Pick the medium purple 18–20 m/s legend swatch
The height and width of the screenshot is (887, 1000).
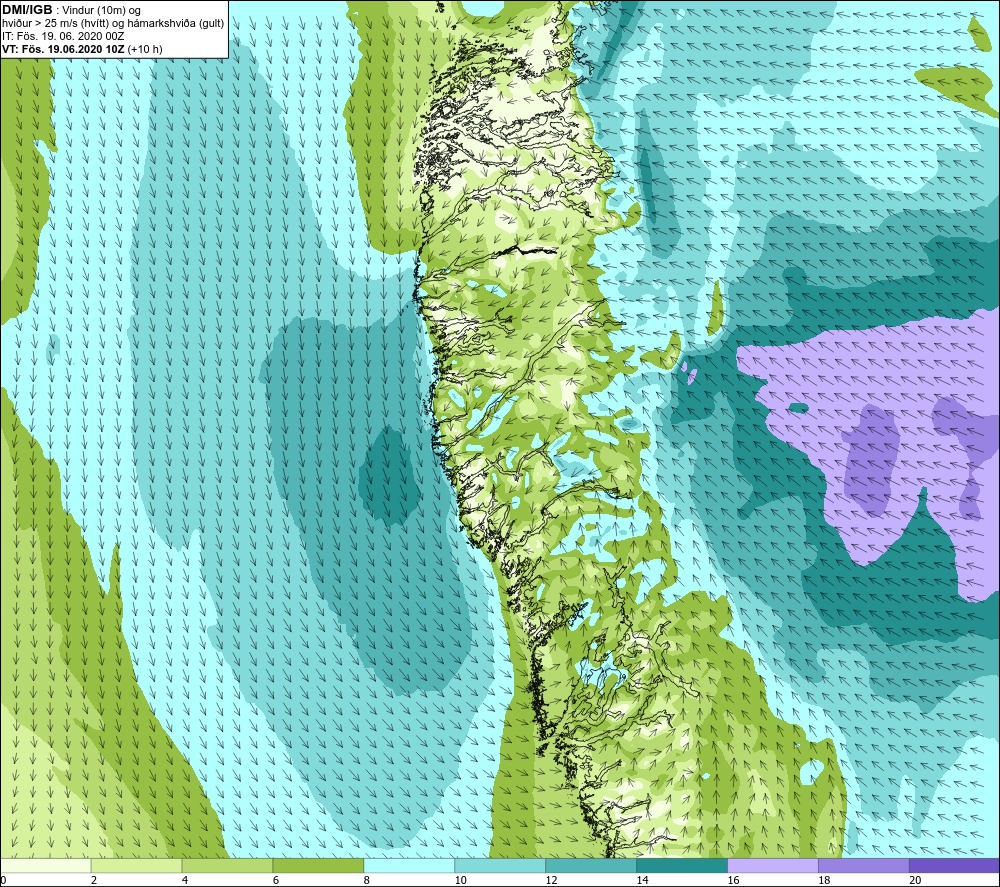tap(864, 865)
